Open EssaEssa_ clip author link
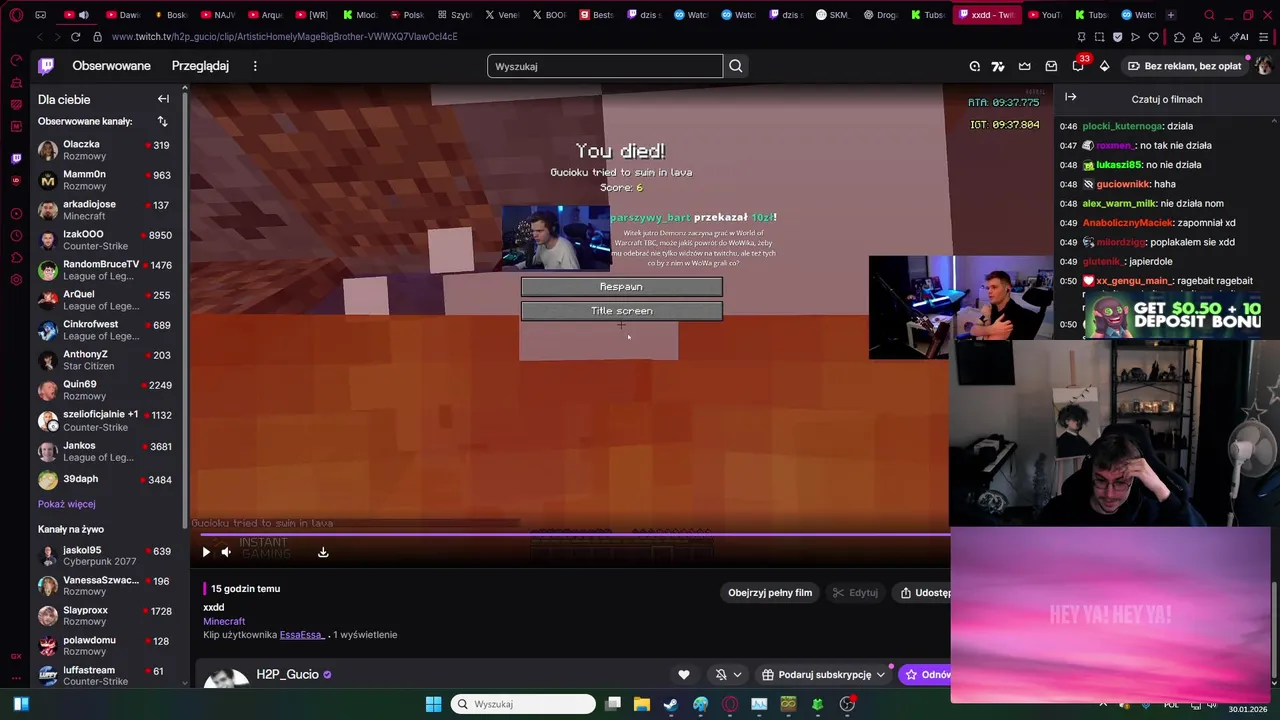Viewport: 1280px width, 720px height. pyautogui.click(x=302, y=634)
